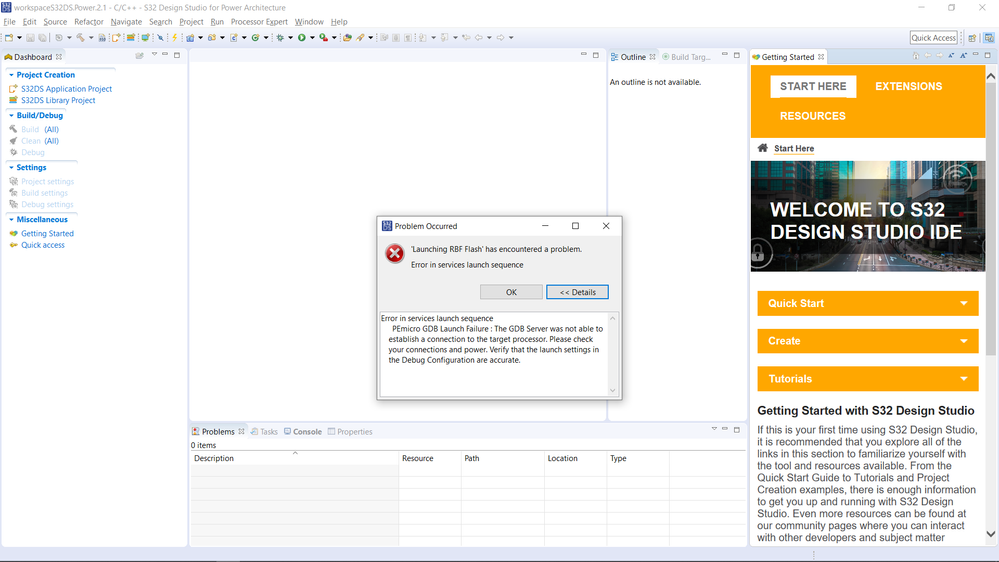Click the Save All toolbar icon
The image size is (999, 562).
(x=42, y=38)
